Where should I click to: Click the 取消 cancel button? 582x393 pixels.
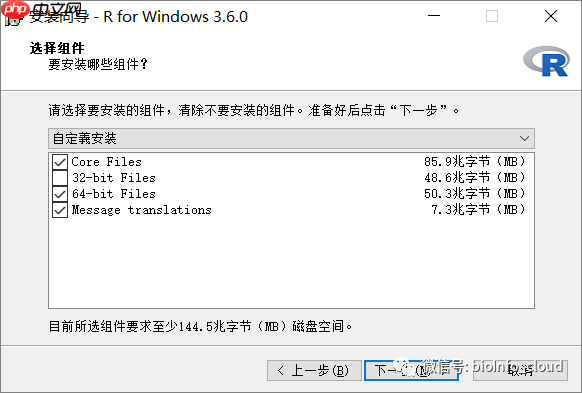point(520,370)
